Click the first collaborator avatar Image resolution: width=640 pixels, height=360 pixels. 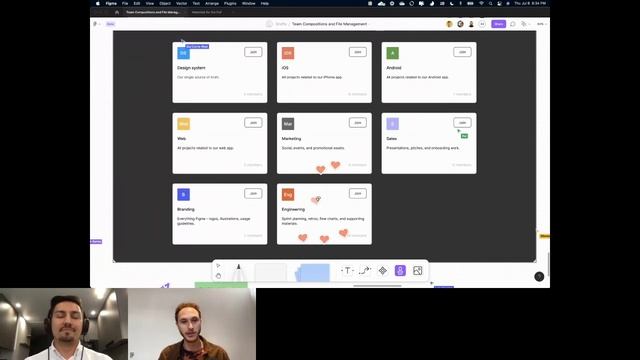point(449,24)
